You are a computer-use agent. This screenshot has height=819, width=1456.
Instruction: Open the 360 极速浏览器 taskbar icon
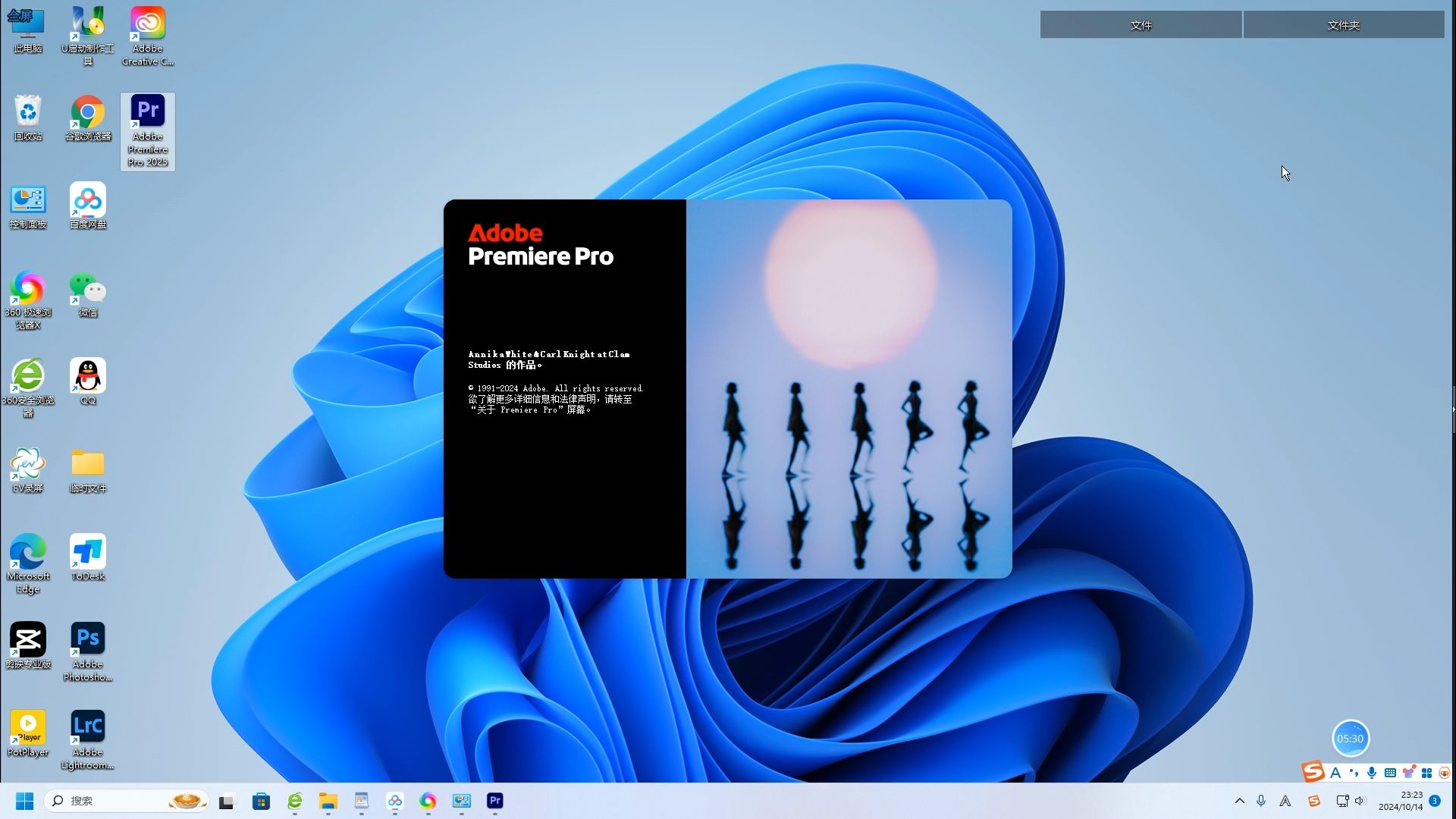click(x=428, y=801)
